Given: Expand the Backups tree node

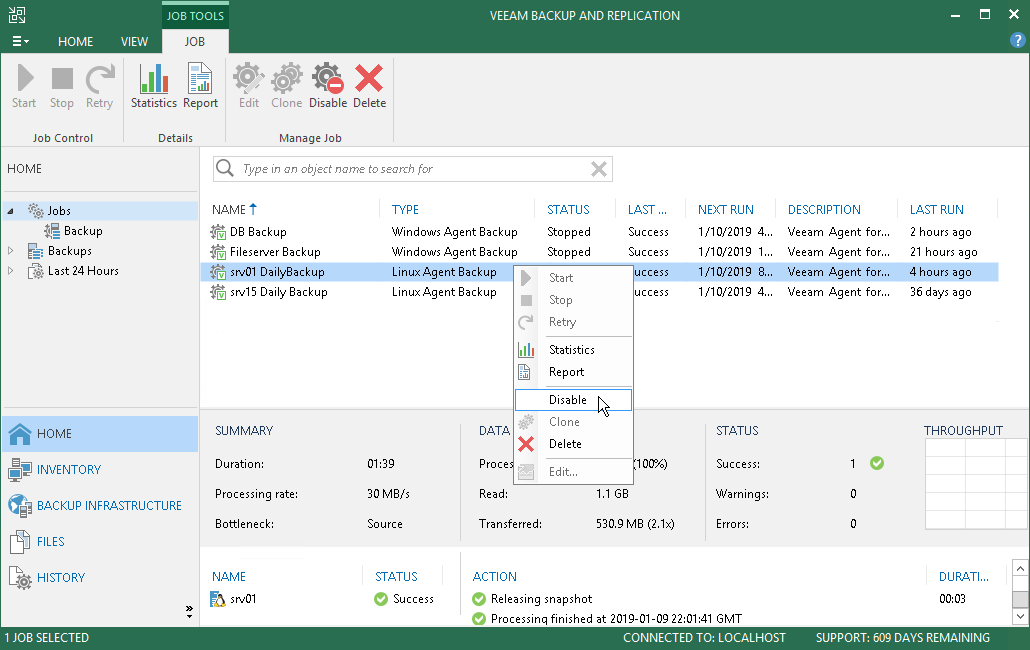Looking at the screenshot, I should pos(10,251).
